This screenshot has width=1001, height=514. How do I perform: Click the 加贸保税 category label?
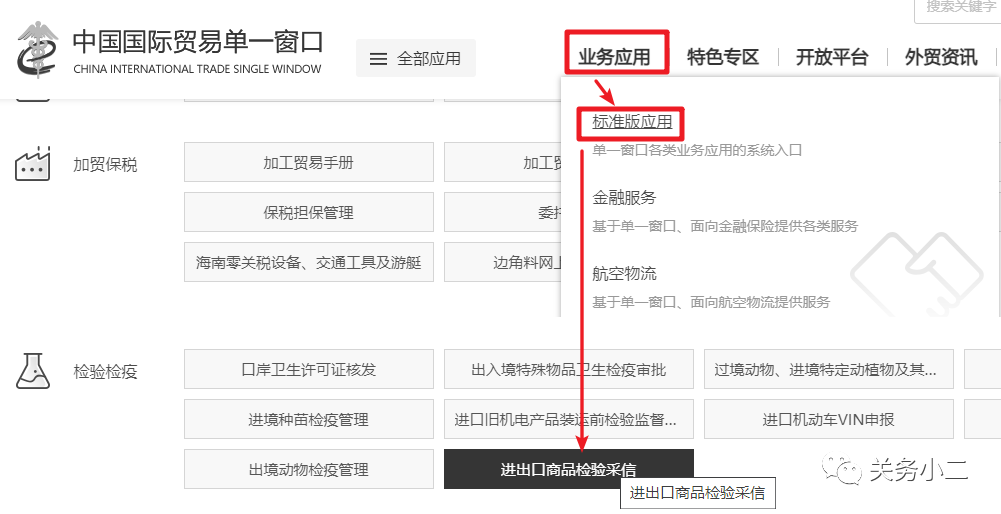click(105, 165)
